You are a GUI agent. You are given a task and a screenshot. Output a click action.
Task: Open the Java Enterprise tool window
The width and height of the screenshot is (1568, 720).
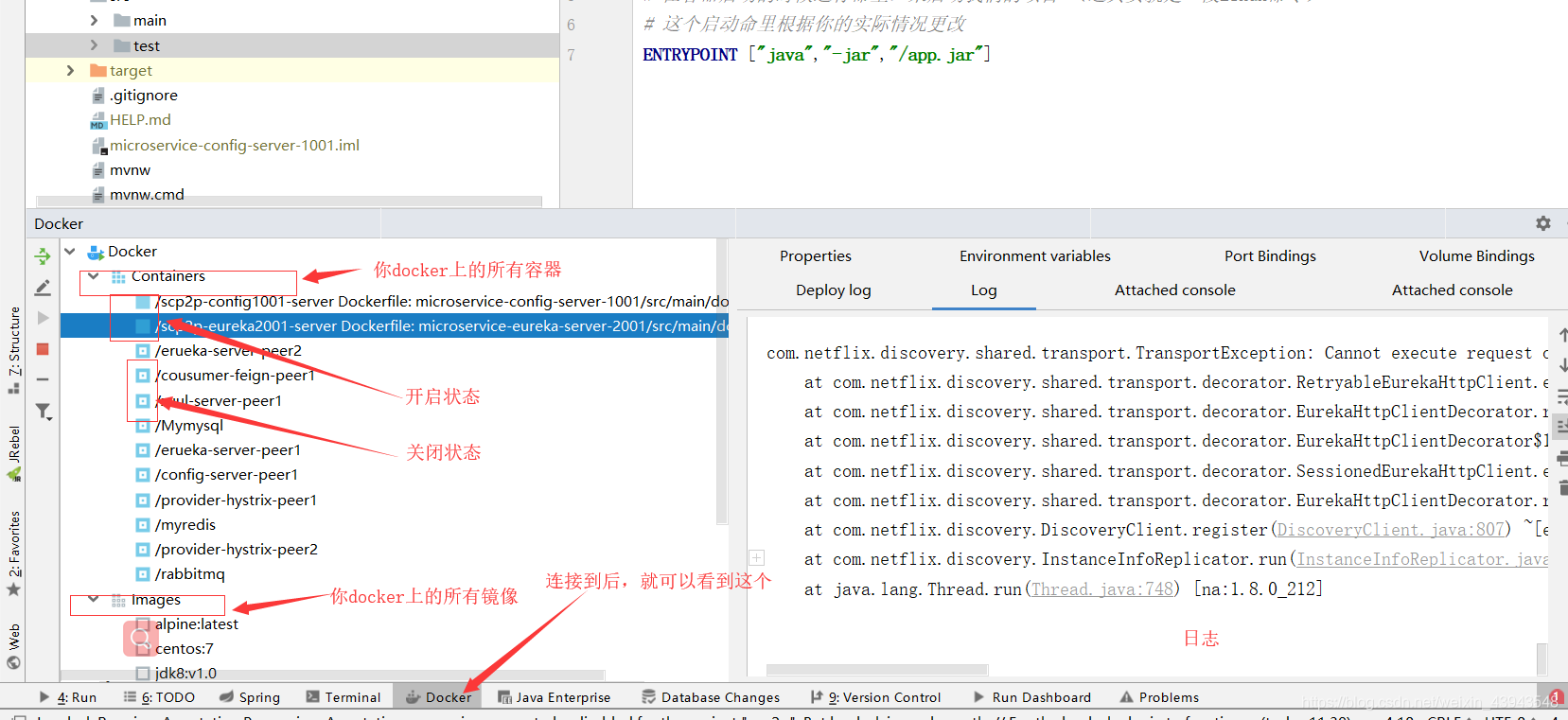point(555,697)
